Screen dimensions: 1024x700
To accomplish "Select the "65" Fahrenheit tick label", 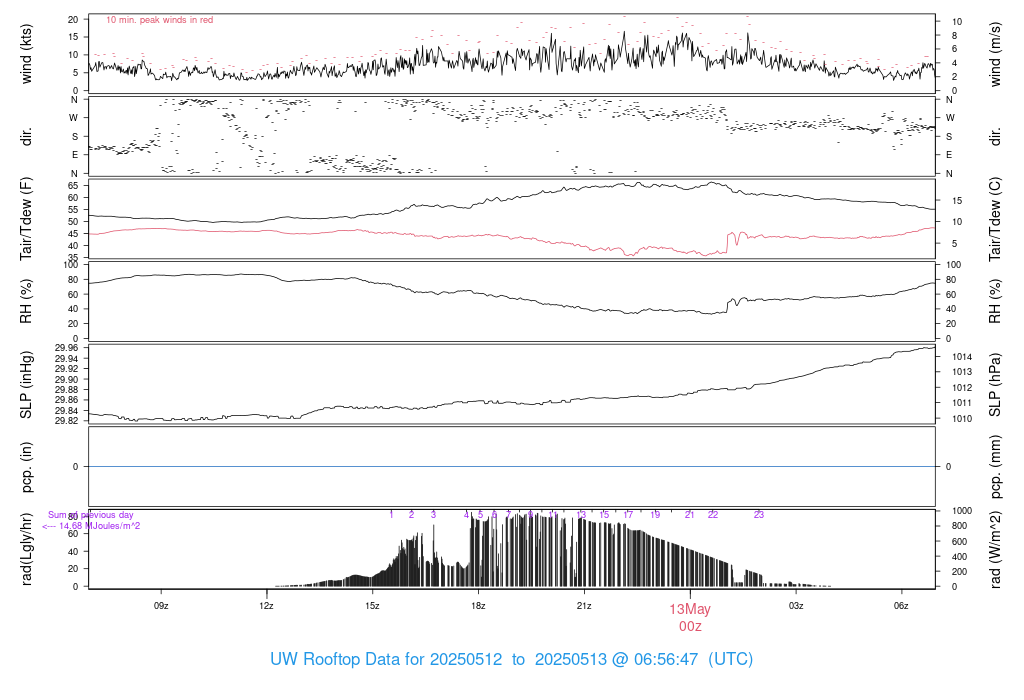I will pyautogui.click(x=73, y=185).
